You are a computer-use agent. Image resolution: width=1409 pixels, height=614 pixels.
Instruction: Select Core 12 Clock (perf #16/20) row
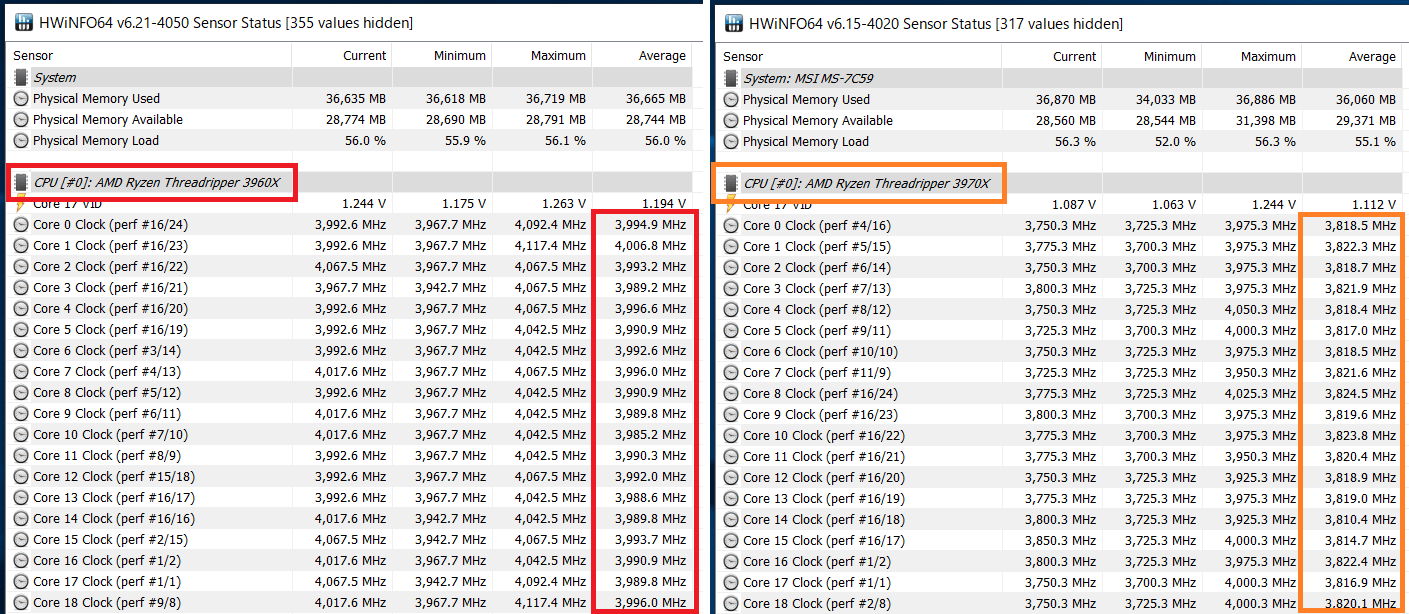1059,477
